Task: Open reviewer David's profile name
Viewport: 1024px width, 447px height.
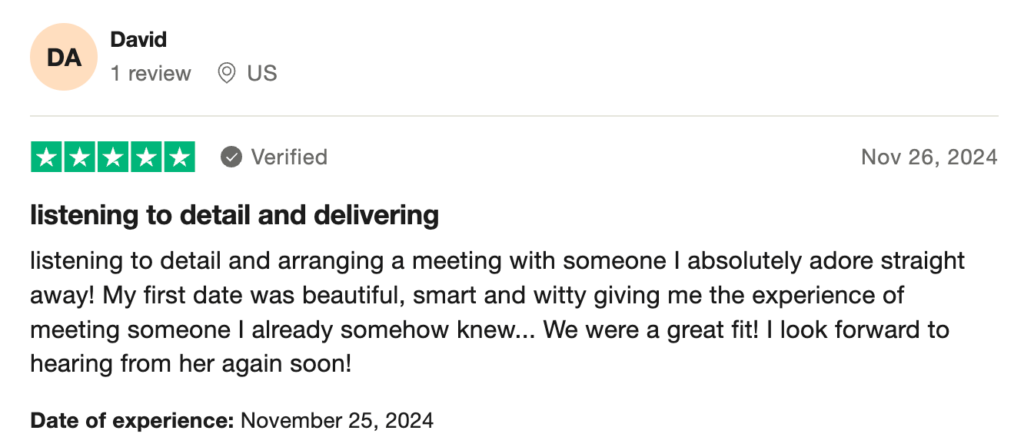Action: point(138,39)
